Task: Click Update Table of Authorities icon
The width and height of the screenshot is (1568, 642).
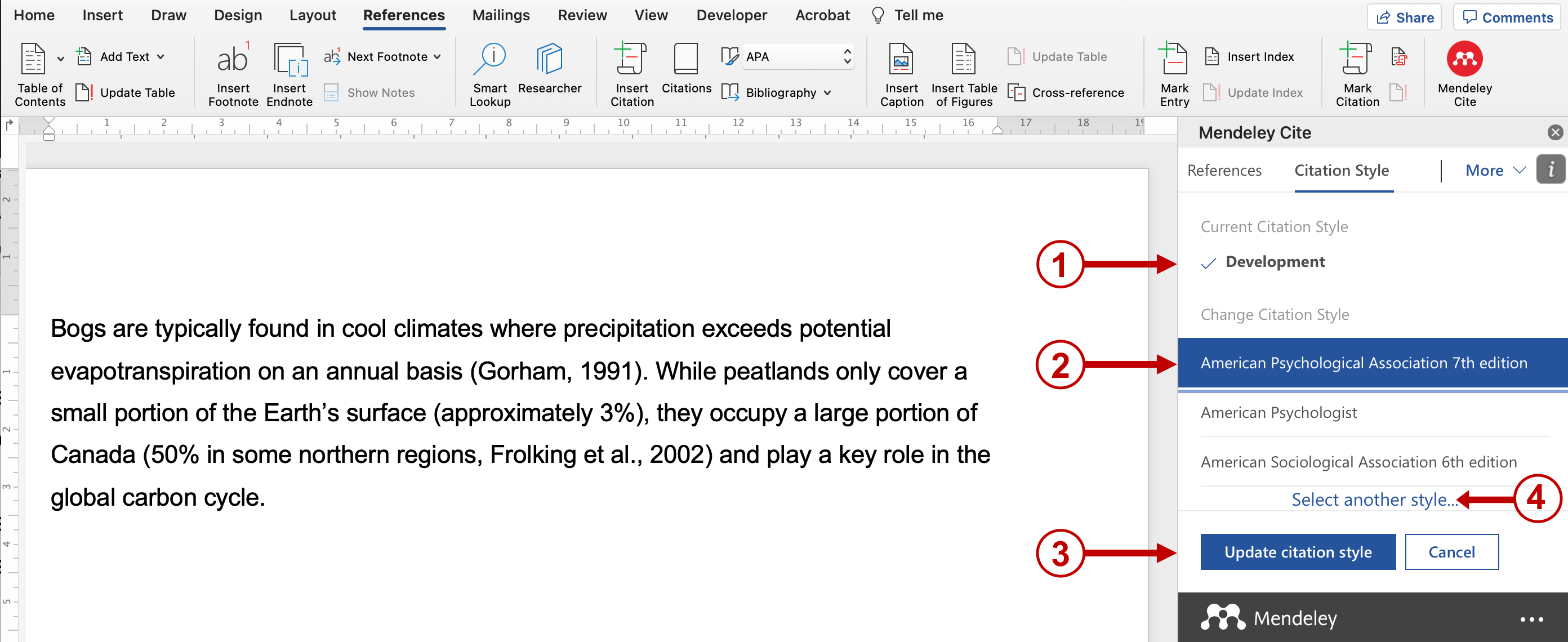Action: click(x=1399, y=92)
